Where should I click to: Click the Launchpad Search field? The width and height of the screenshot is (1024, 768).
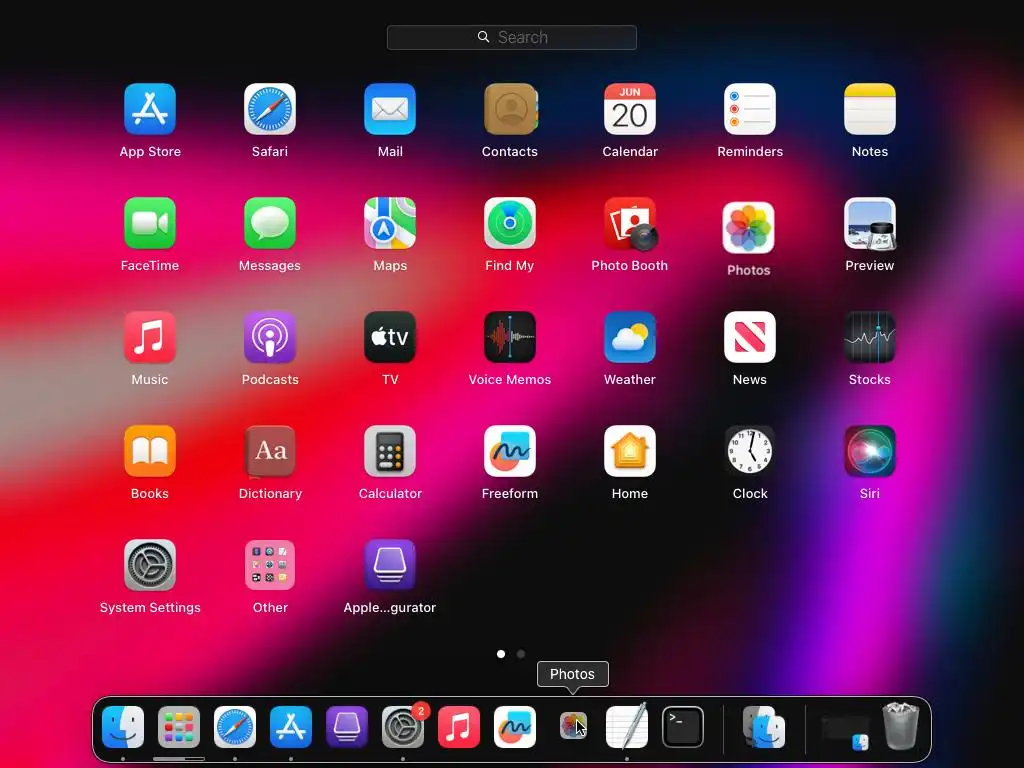tap(512, 37)
